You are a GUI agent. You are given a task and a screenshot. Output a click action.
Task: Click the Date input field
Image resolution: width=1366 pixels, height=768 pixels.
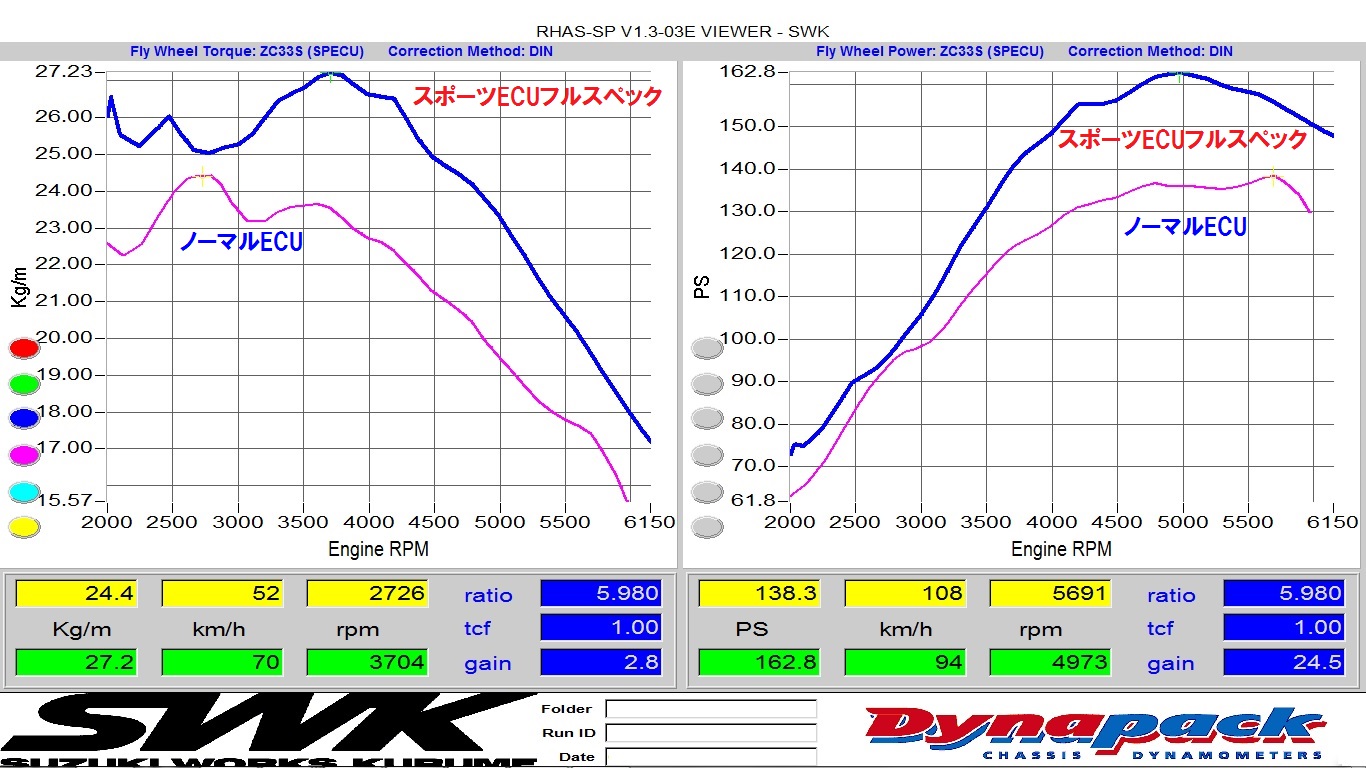coord(710,757)
